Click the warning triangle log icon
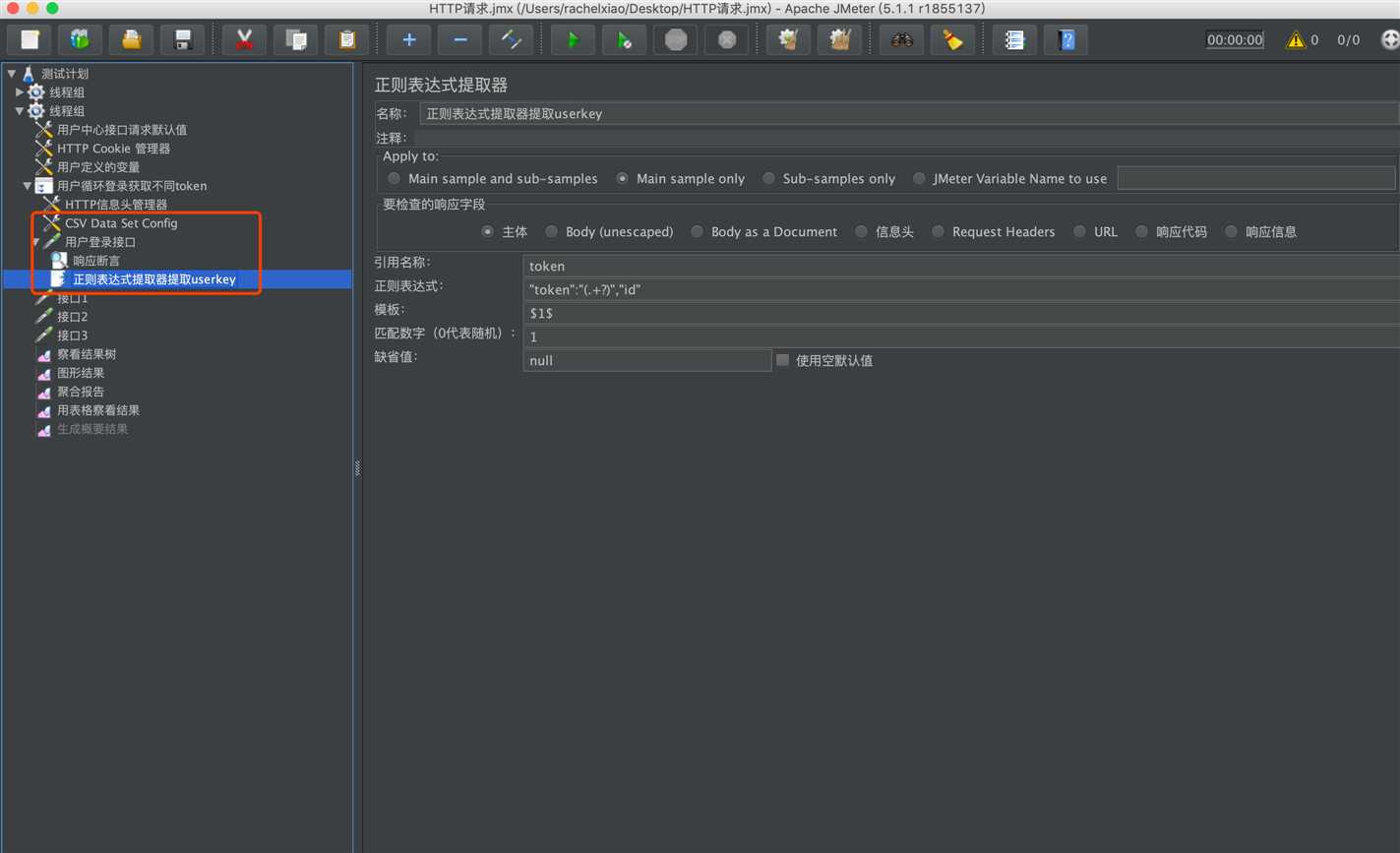 [1295, 39]
